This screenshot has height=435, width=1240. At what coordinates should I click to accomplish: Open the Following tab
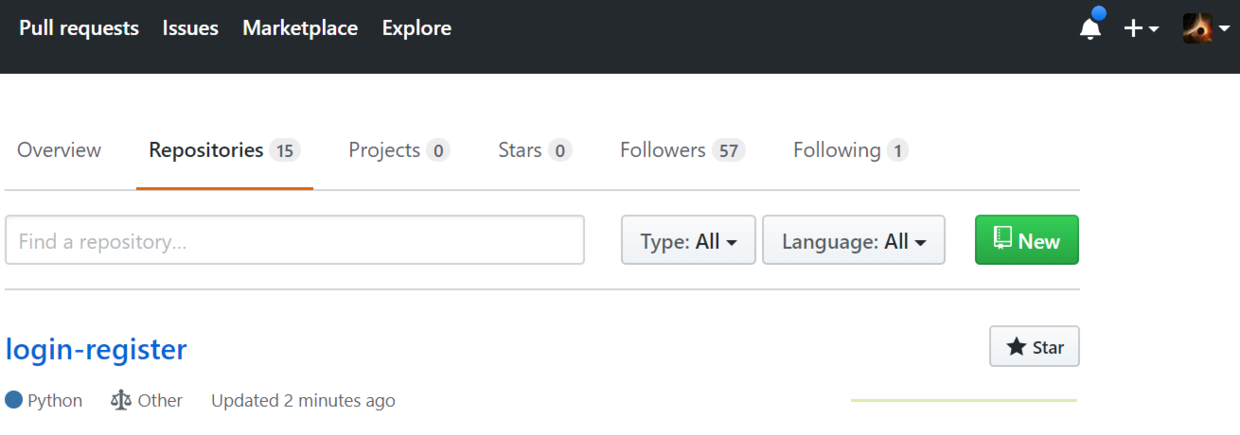(x=850, y=150)
